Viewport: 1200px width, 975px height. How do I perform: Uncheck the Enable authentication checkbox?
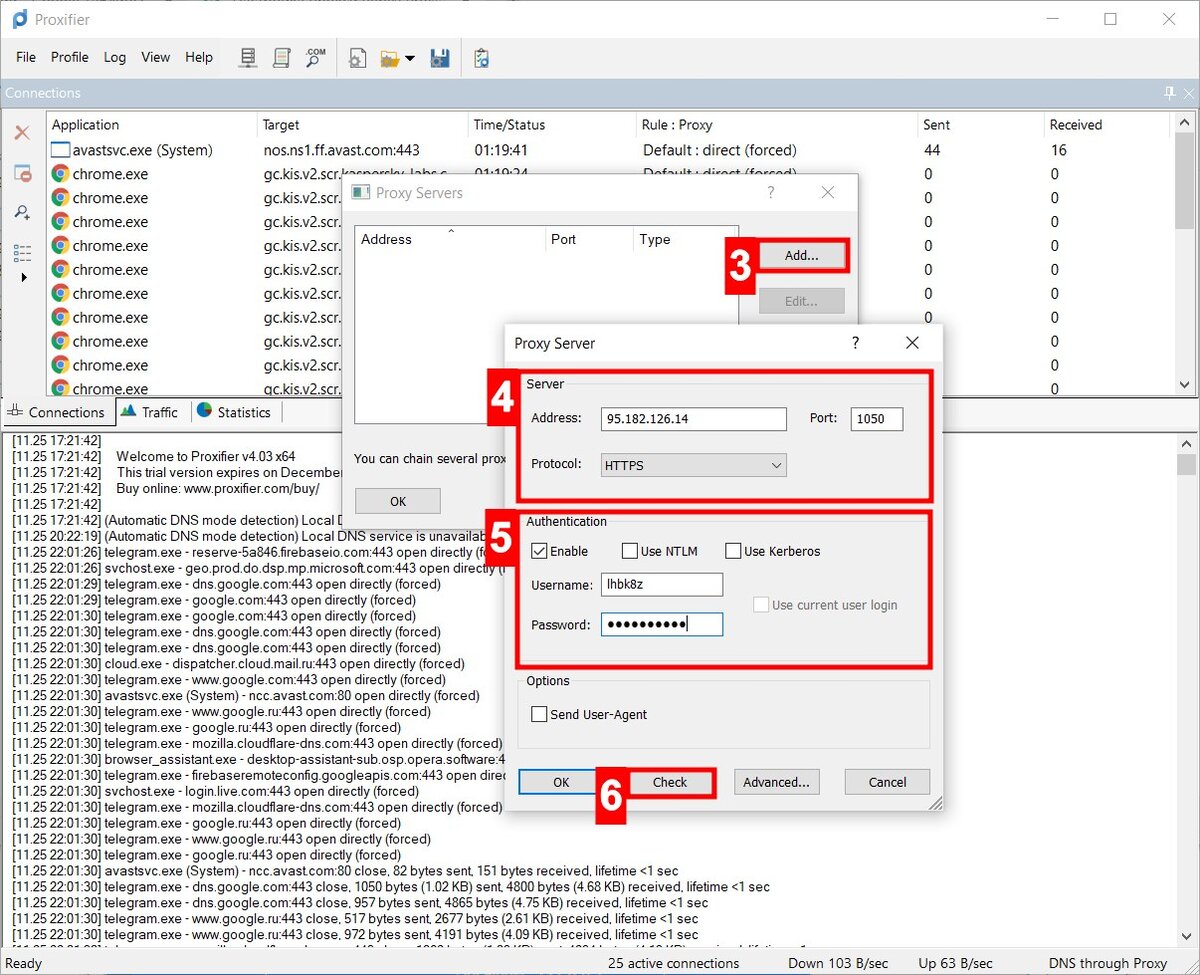[539, 551]
